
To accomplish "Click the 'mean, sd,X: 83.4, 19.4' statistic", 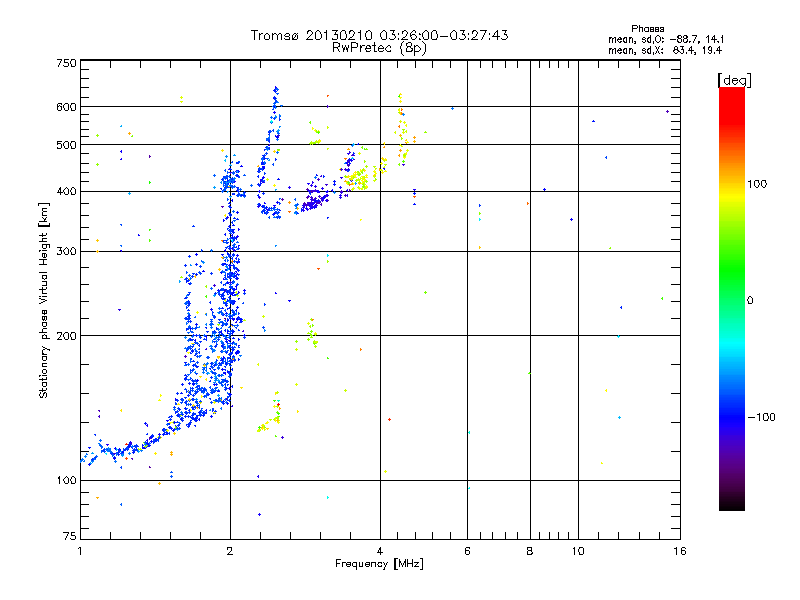I will (665, 50).
